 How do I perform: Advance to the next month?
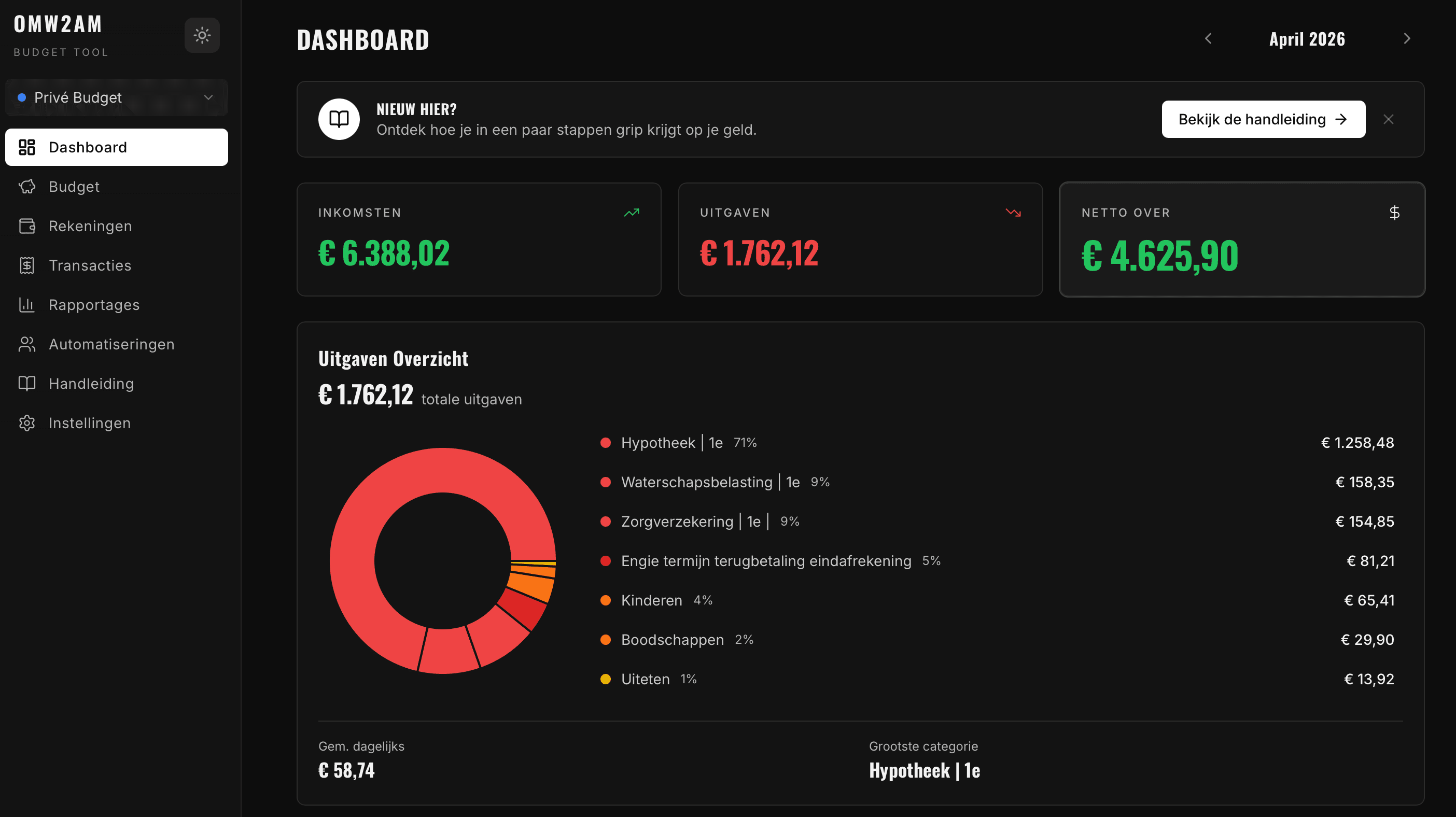1407,38
